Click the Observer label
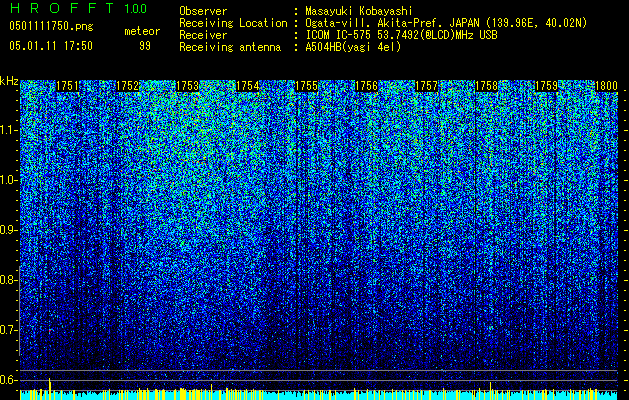The image size is (629, 400). coord(203,11)
